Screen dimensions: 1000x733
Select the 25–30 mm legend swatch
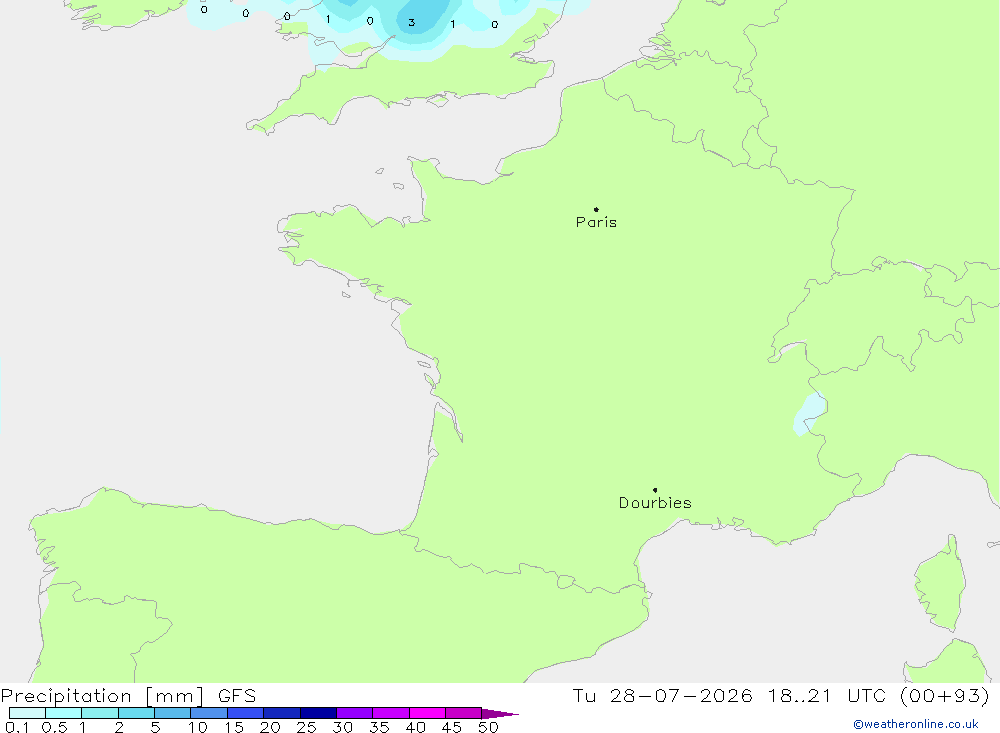(x=318, y=713)
